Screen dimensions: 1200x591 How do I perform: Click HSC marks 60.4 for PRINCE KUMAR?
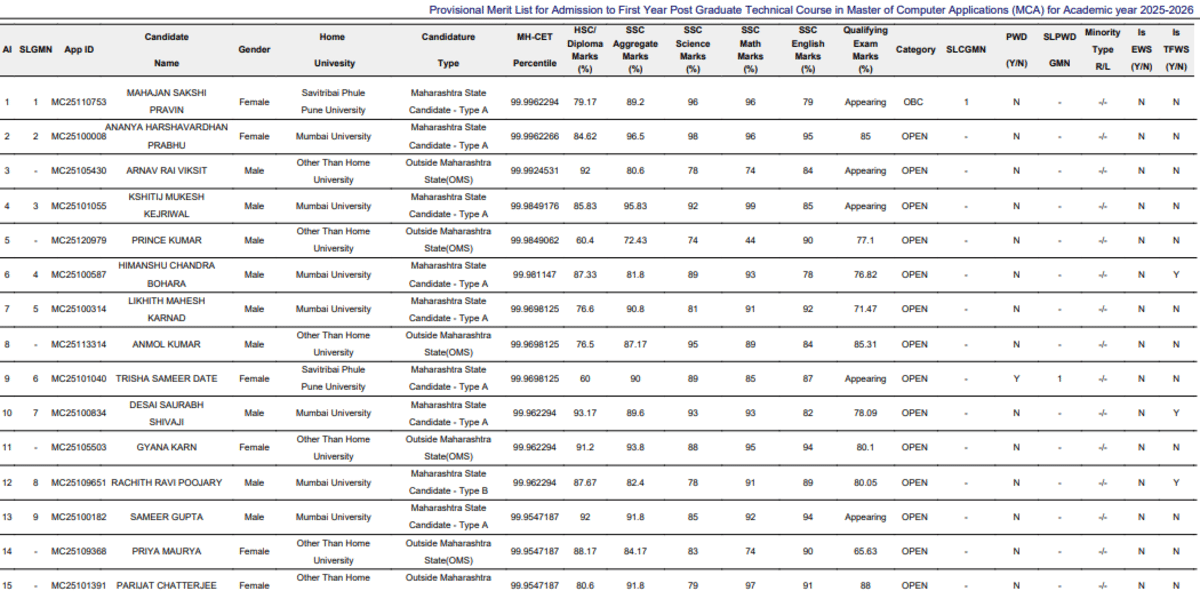tap(585, 240)
